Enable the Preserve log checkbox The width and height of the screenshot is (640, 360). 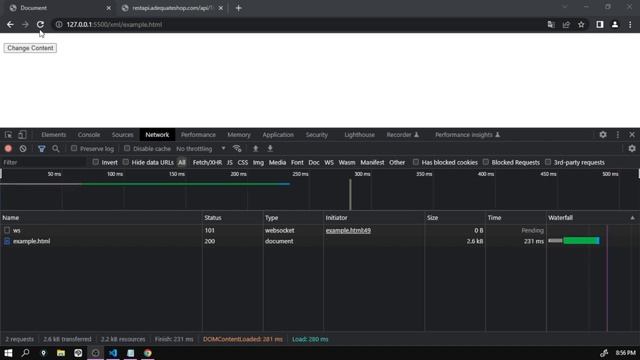tap(74, 149)
